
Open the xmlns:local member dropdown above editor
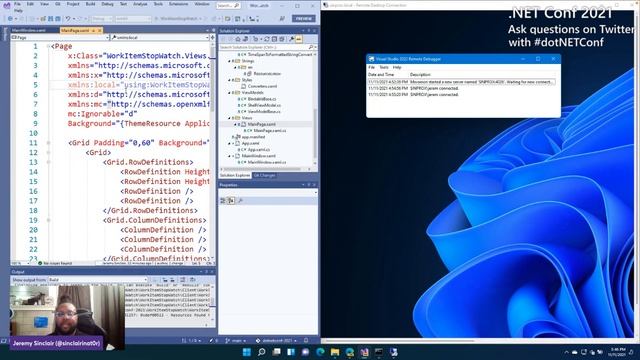point(160,37)
